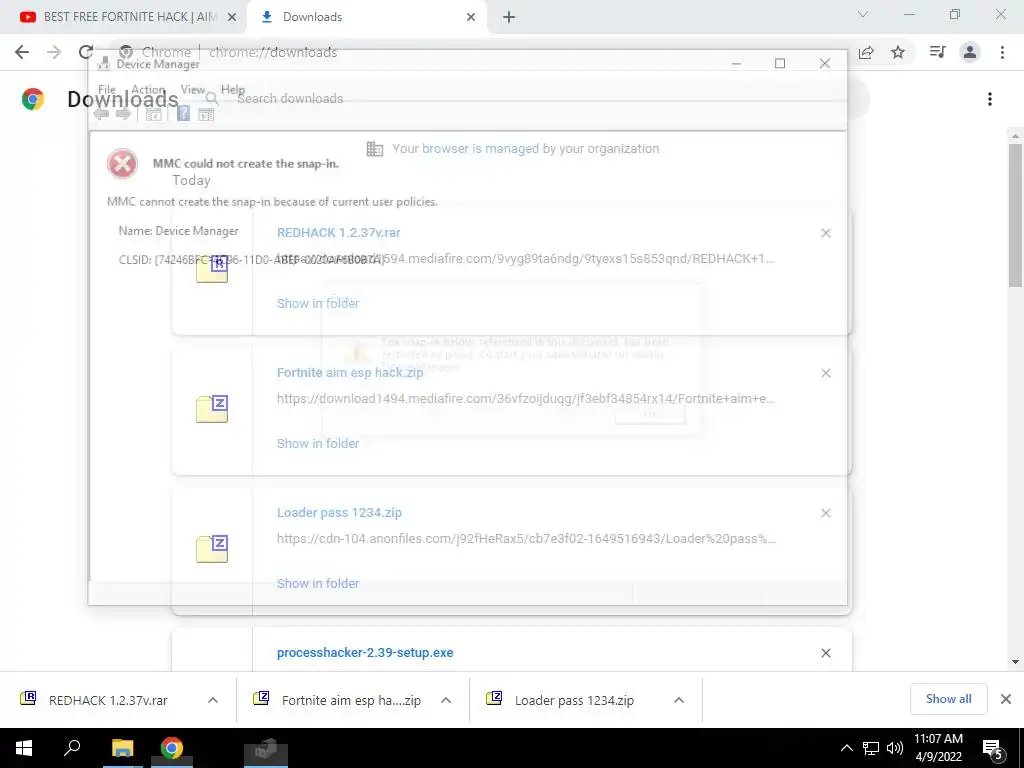
Task: Open the Chrome profile avatar icon
Action: click(970, 52)
